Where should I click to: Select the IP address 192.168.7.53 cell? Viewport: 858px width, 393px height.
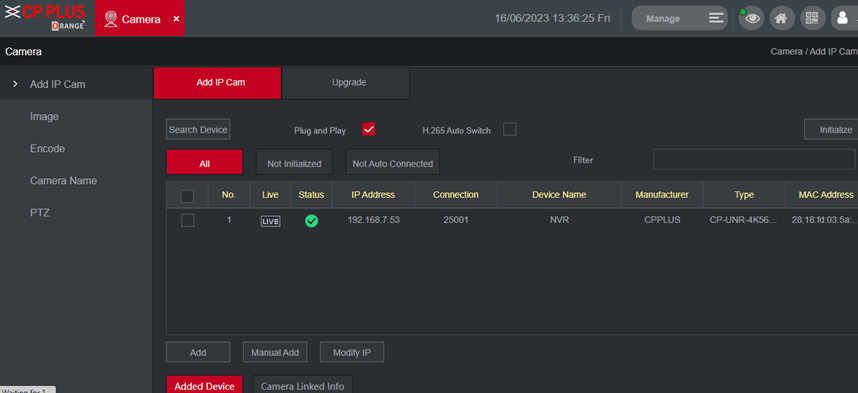click(x=373, y=220)
